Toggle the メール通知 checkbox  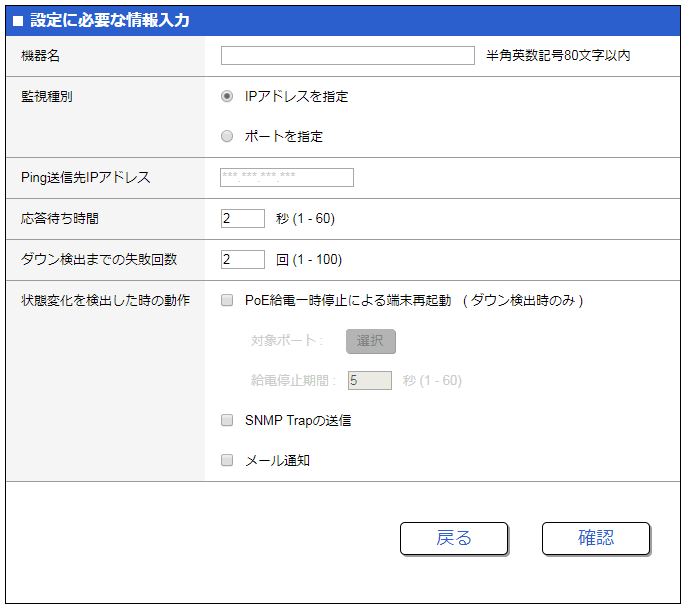(x=227, y=461)
